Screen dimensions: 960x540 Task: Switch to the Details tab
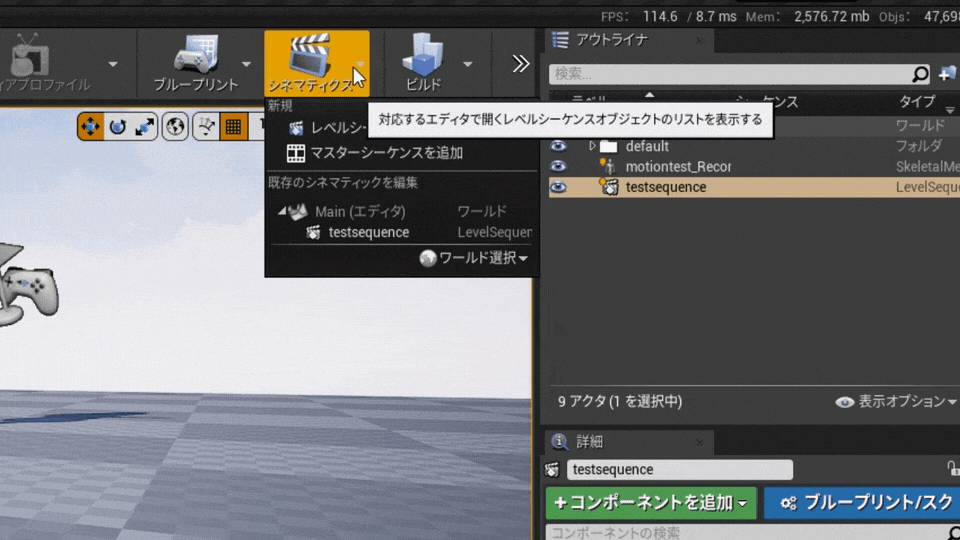point(629,442)
